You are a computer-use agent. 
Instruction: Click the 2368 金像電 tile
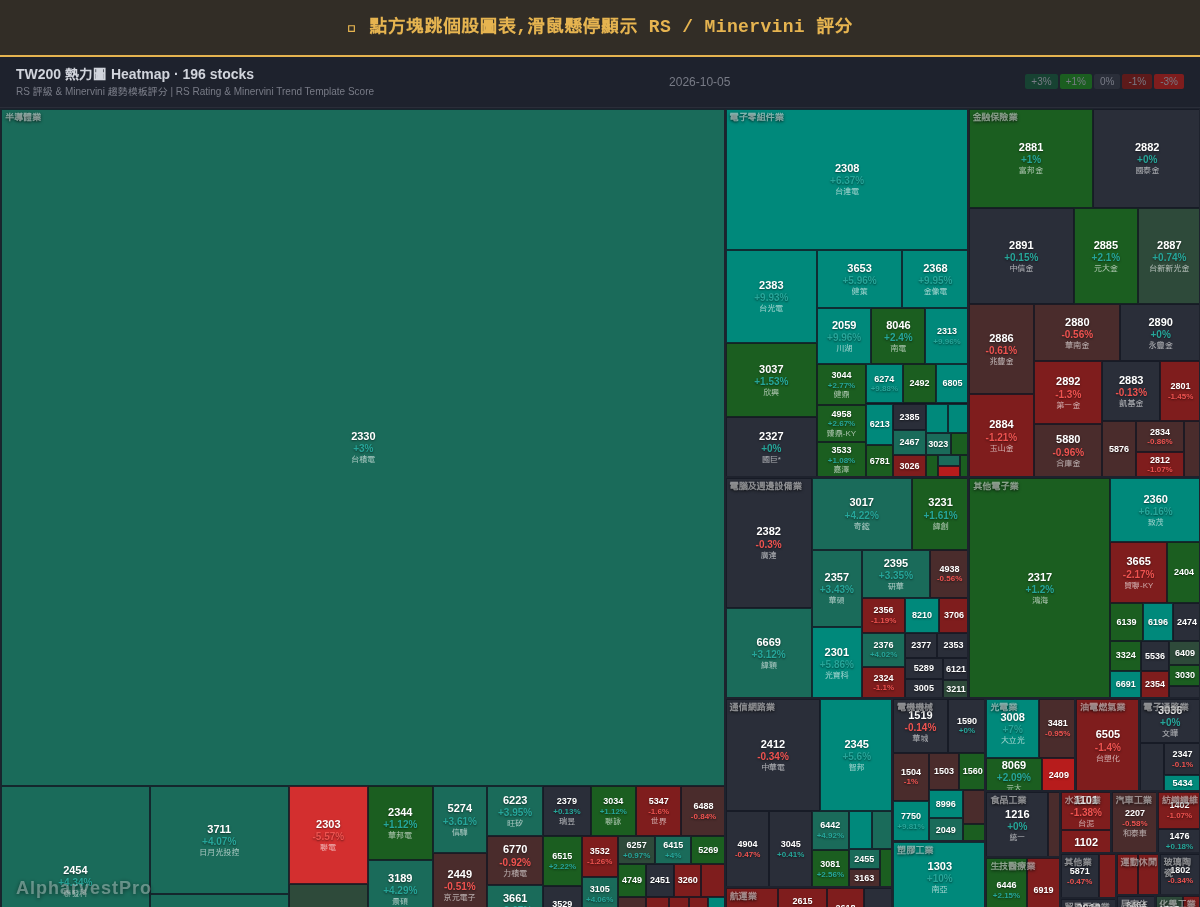coord(935,279)
